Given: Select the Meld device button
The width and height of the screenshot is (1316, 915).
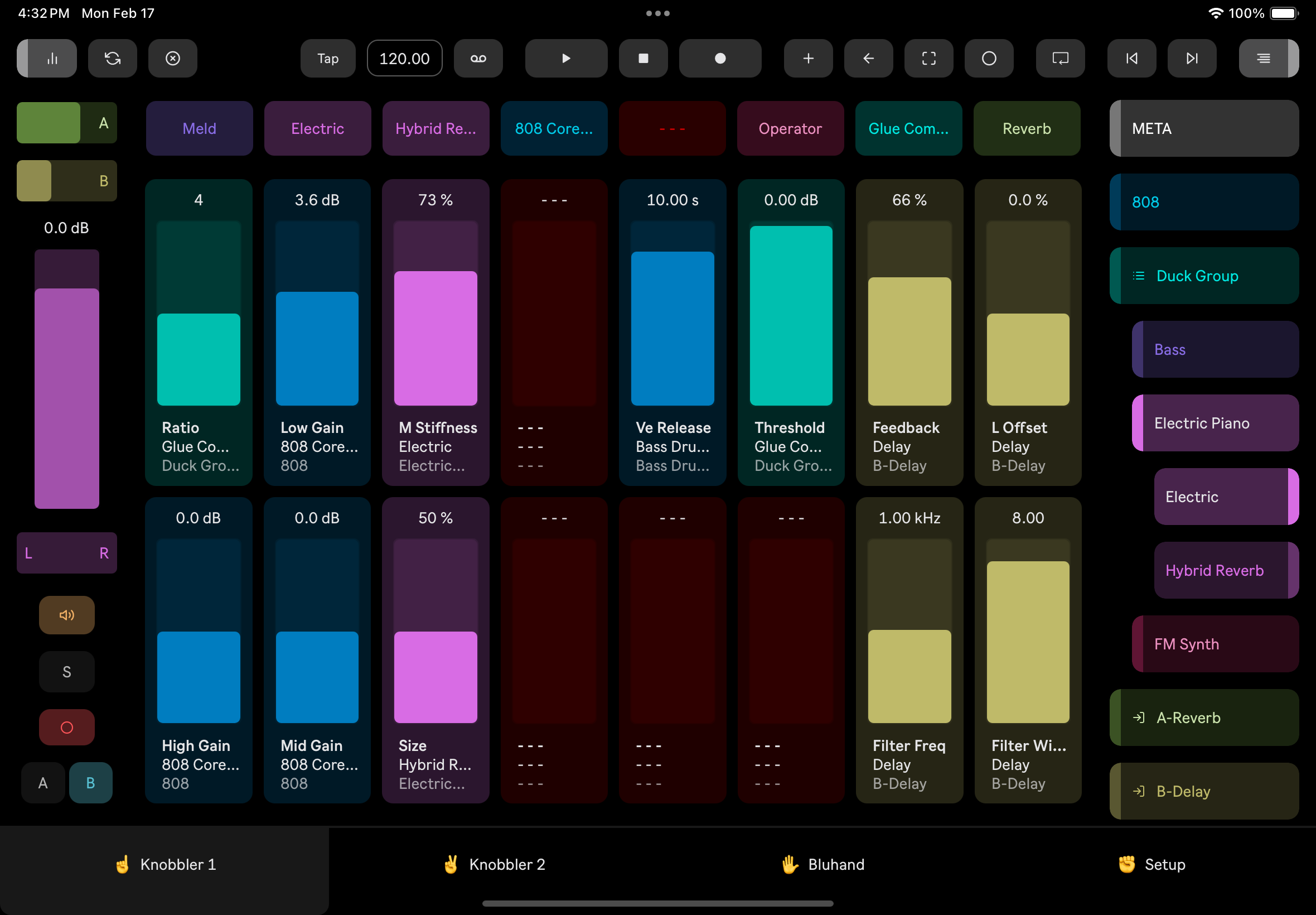Looking at the screenshot, I should (x=200, y=128).
